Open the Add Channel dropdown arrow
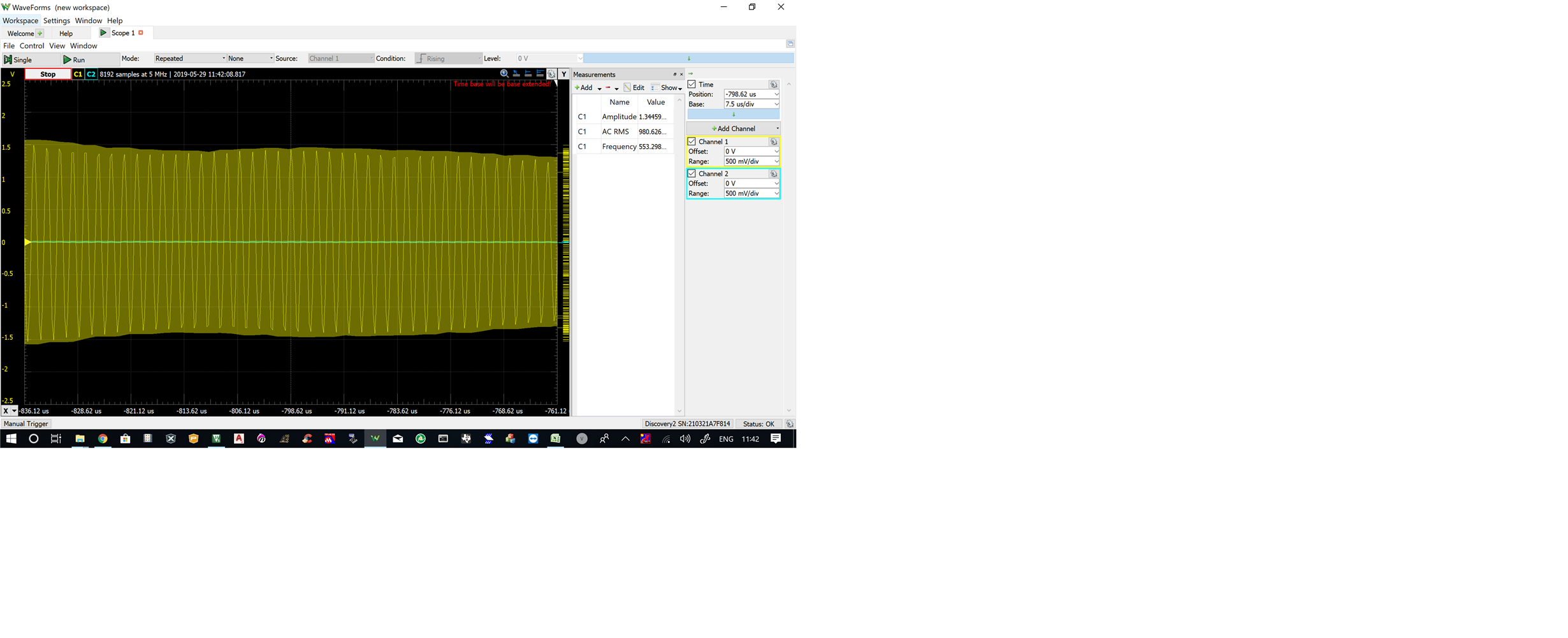The height and width of the screenshot is (638, 1568). coord(777,129)
